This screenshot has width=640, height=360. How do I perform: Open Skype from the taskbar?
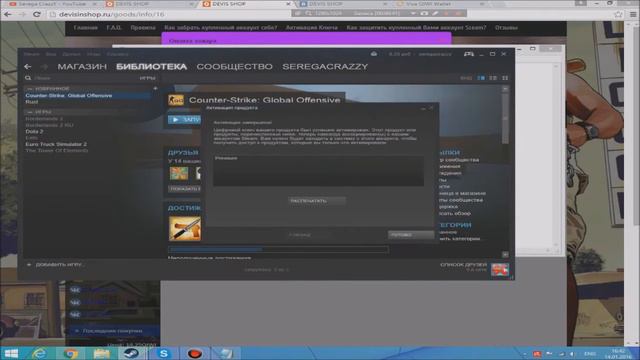[x=163, y=353]
